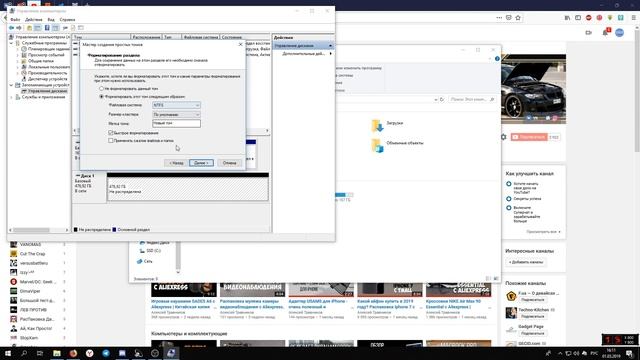Click the Up one level folder toolbar icon
Viewport: 640px width, 360px height.
tap(29, 28)
